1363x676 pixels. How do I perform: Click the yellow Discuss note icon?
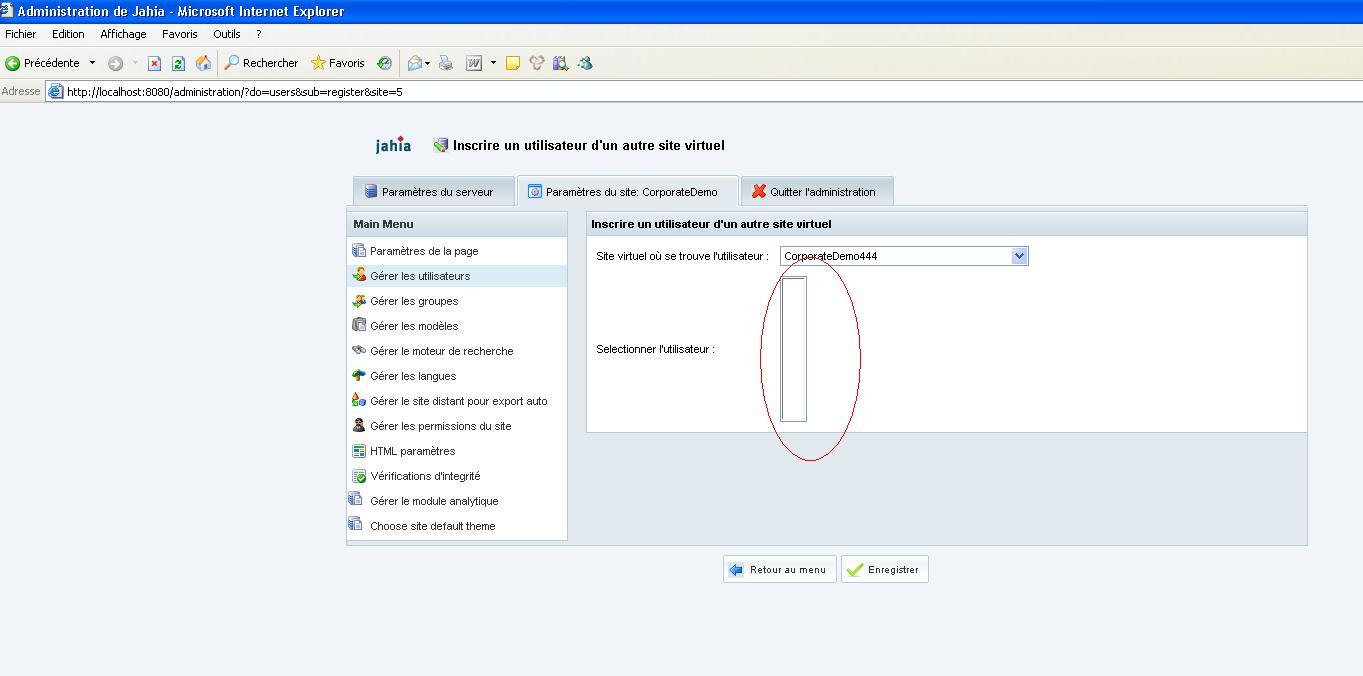coord(513,63)
